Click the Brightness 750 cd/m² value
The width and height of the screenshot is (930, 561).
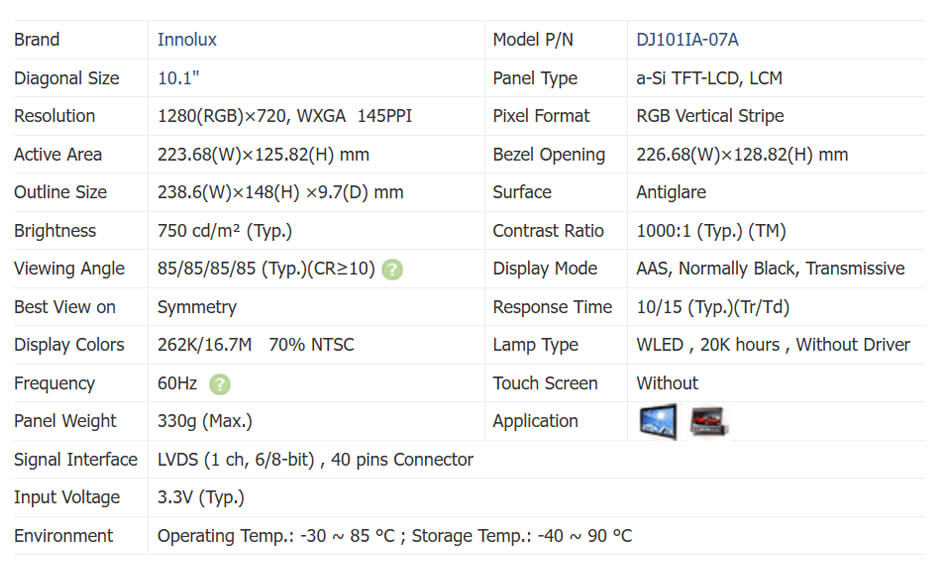(225, 231)
